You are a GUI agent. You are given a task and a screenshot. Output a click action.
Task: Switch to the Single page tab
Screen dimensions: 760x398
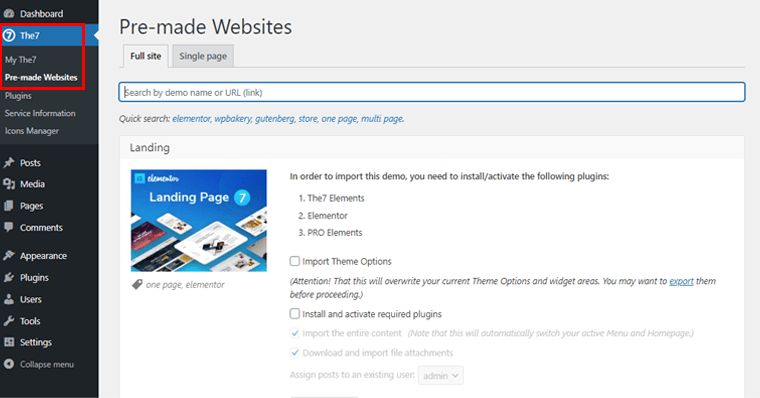[x=203, y=56]
